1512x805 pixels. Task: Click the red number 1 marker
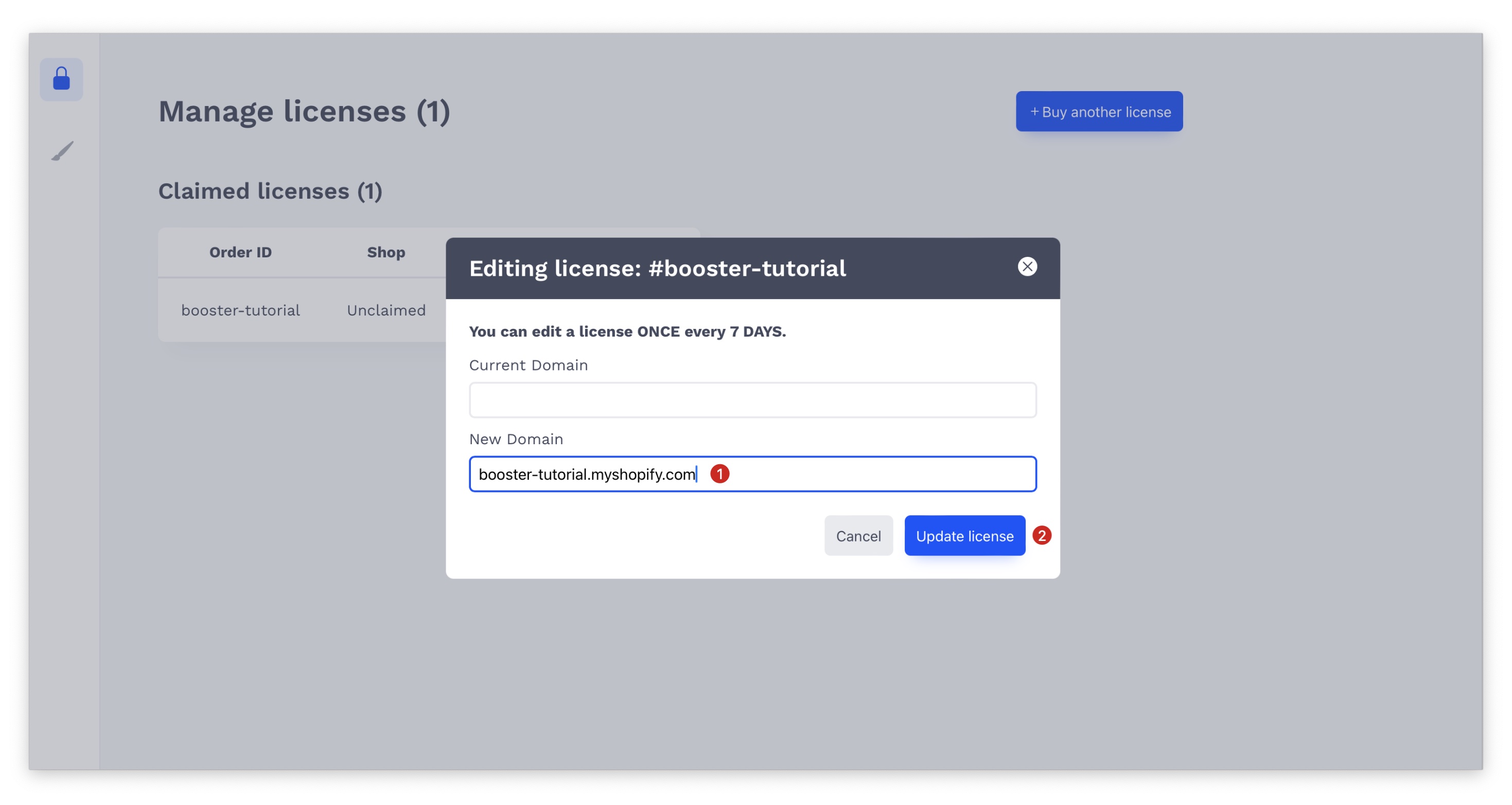pyautogui.click(x=719, y=474)
